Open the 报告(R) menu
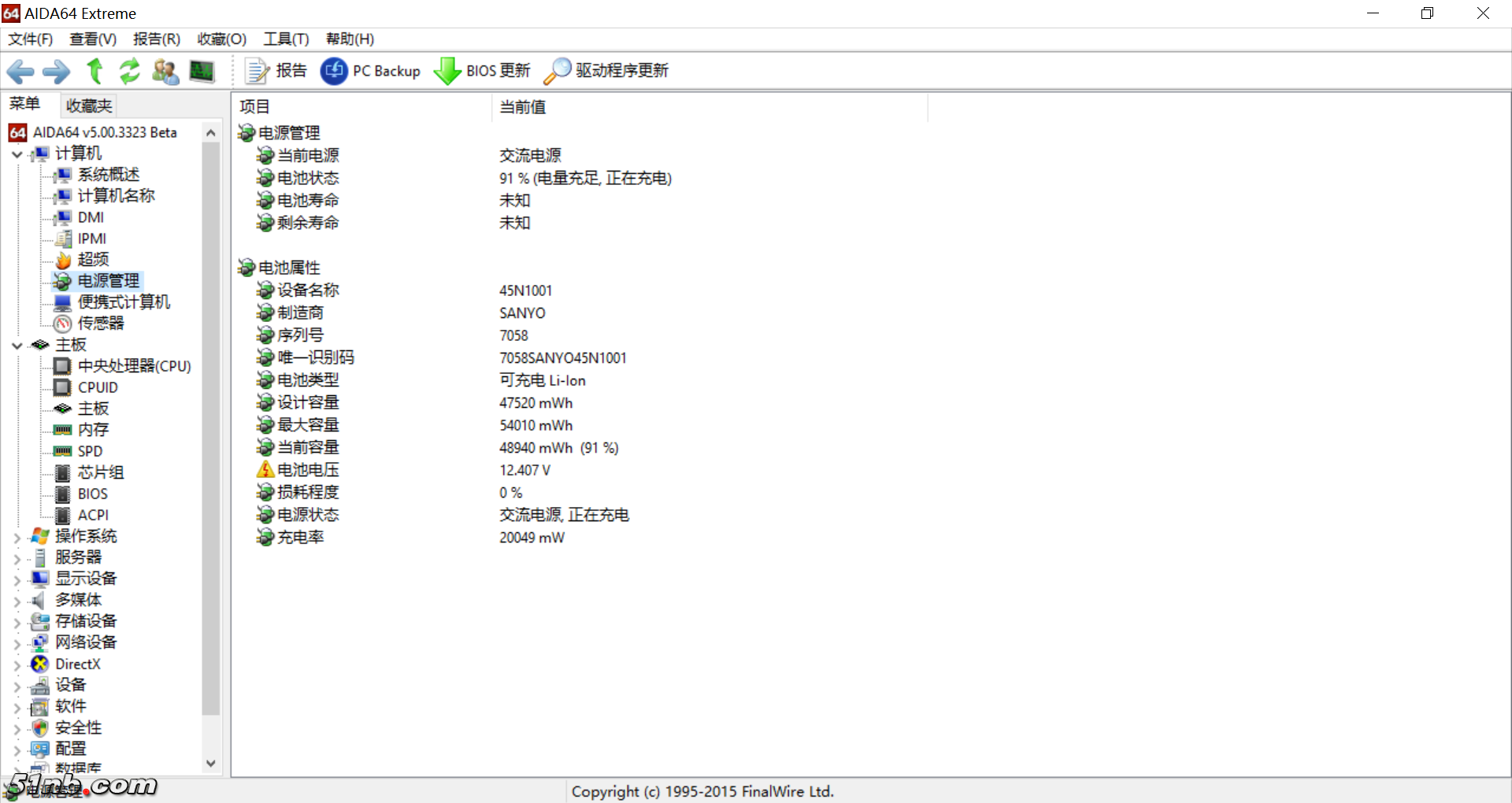 pos(157,39)
